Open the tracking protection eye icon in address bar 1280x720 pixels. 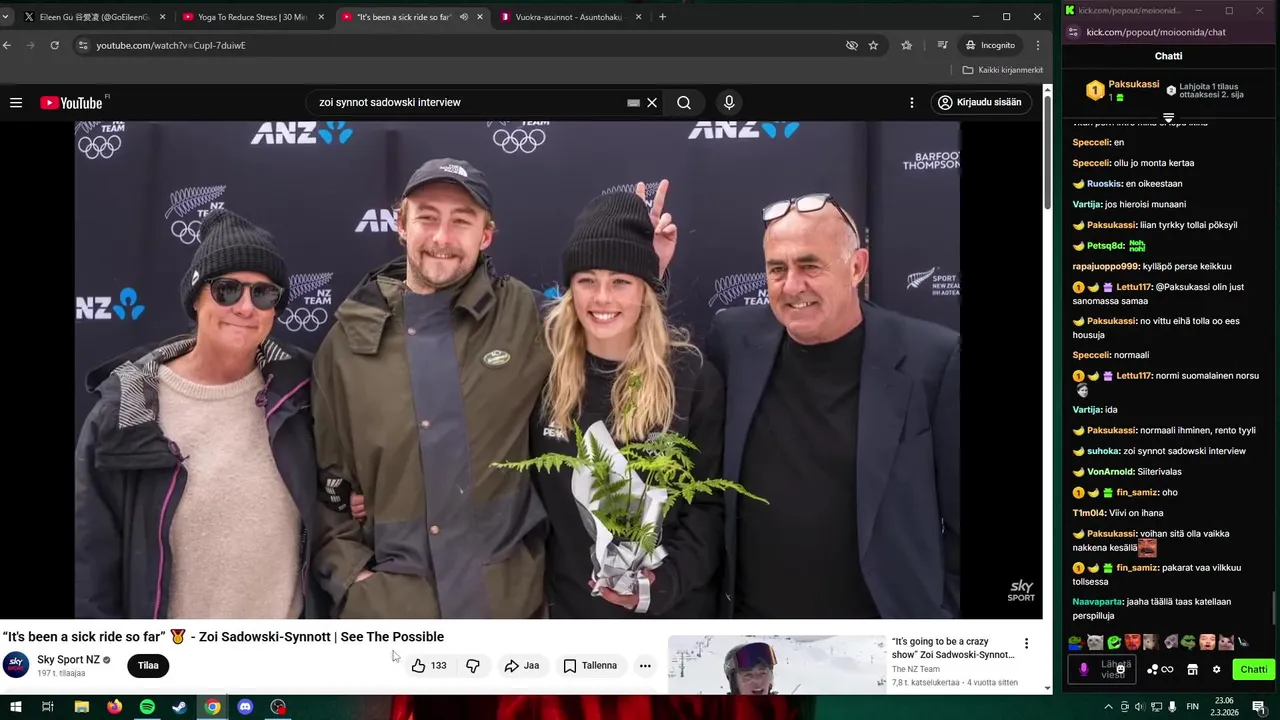(x=851, y=45)
